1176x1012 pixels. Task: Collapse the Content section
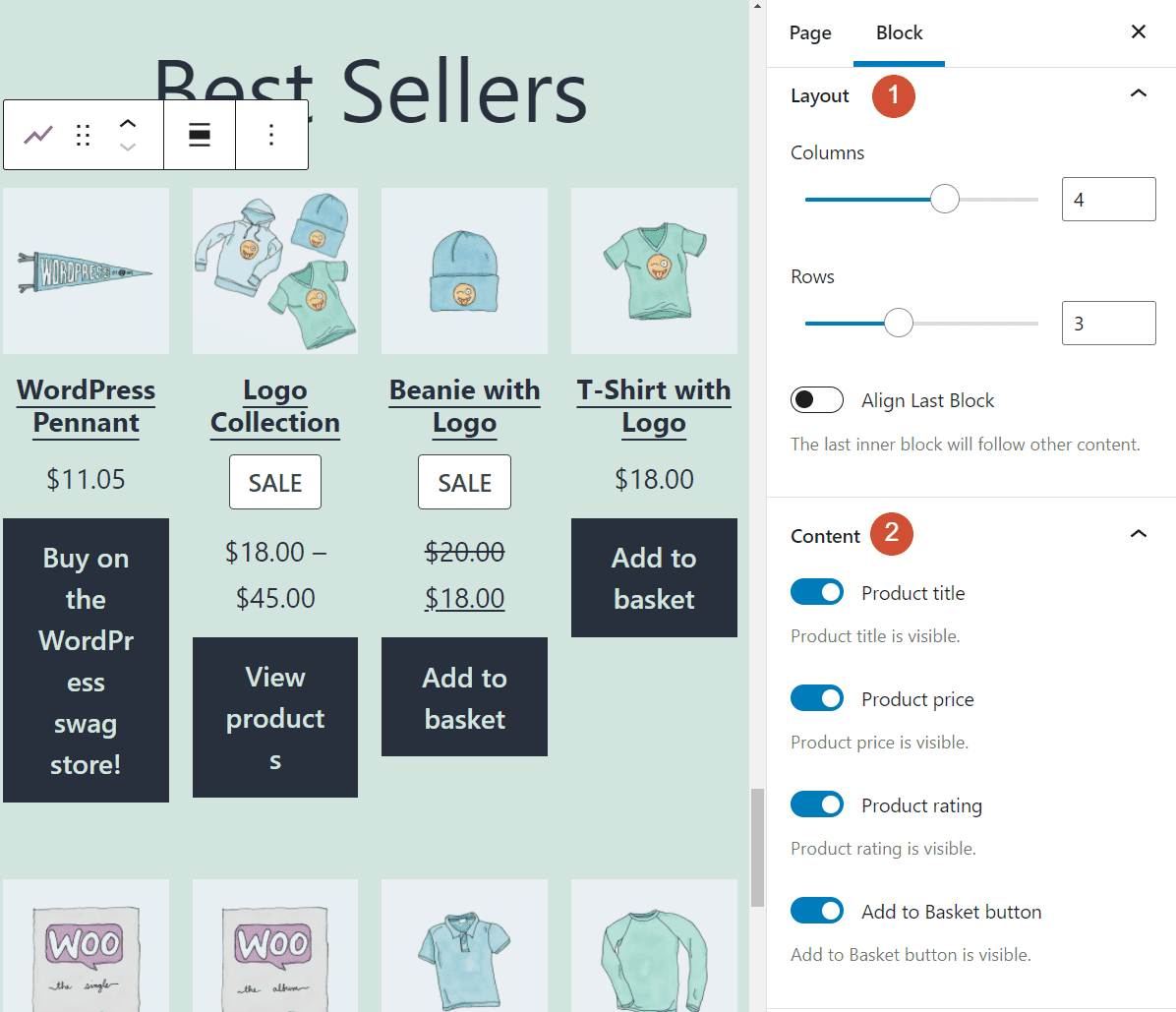point(1138,534)
